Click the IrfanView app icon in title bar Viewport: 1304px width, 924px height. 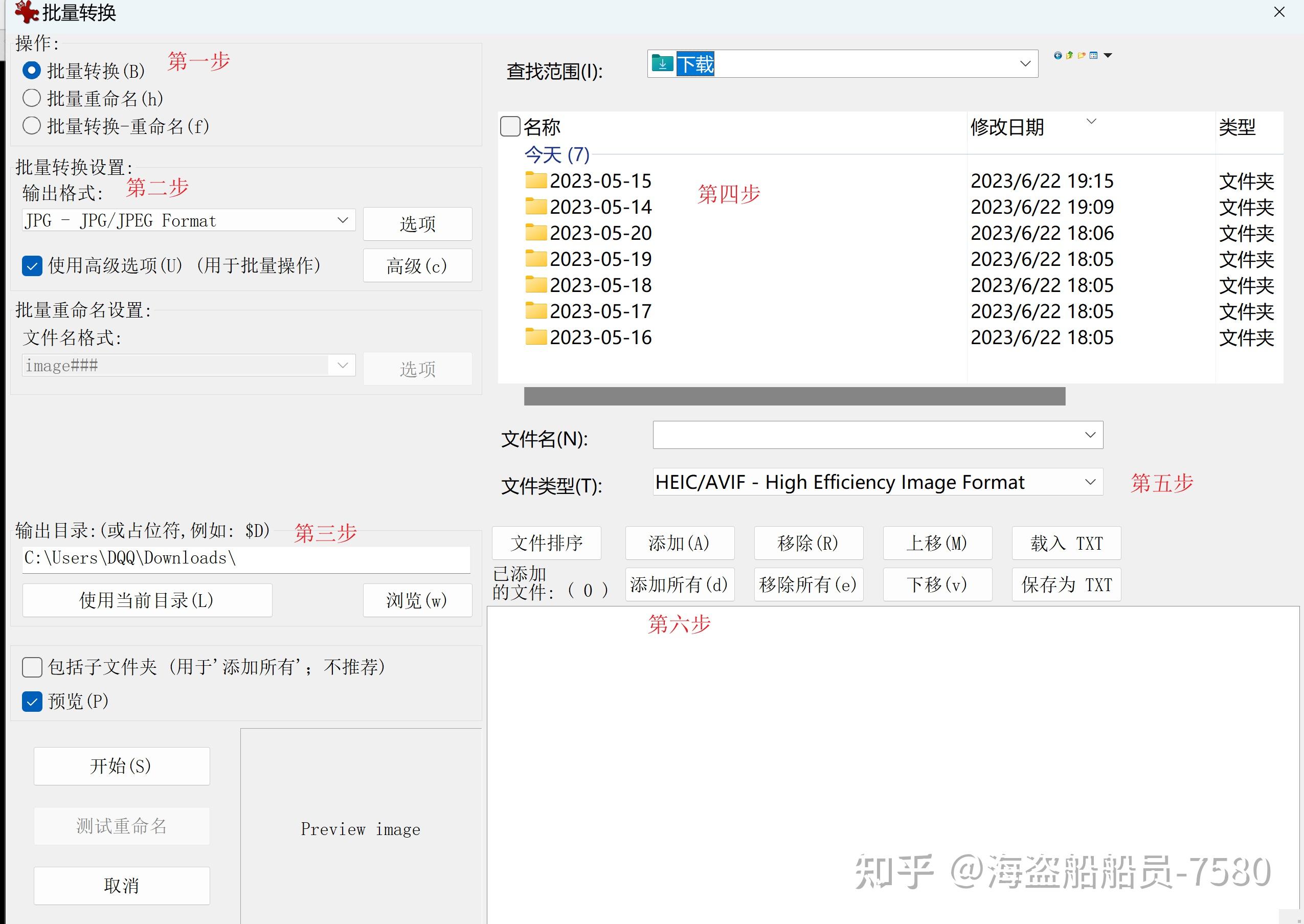click(26, 12)
